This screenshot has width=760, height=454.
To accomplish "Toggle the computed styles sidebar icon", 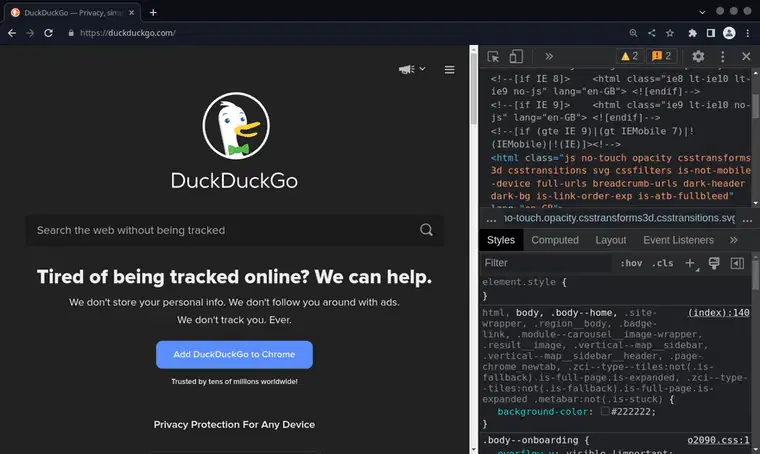I will tap(737, 263).
